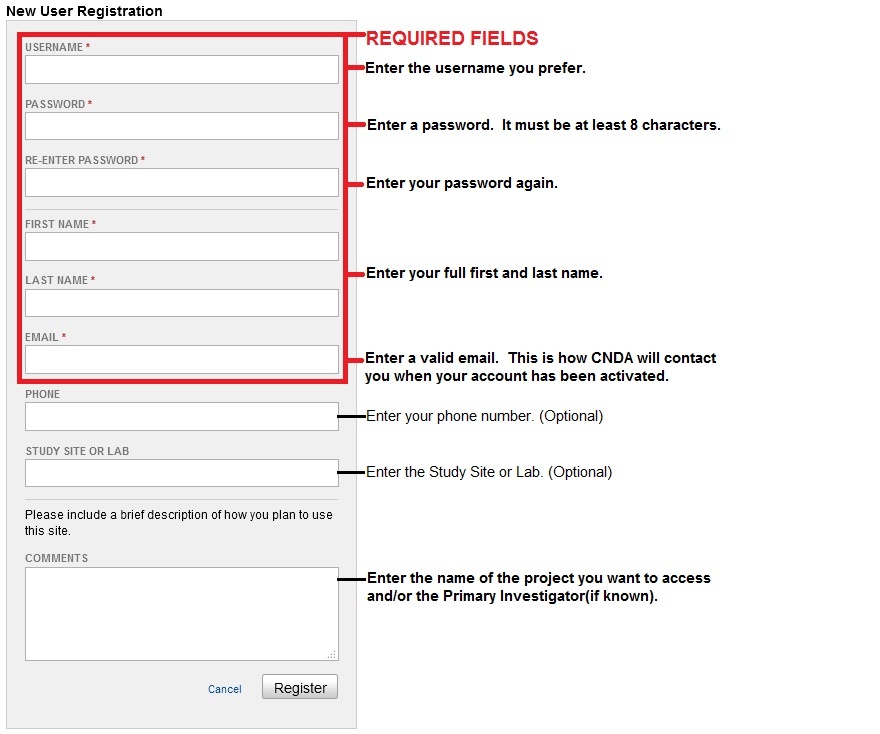
Task: Select the RE-ENTER PASSWORD field
Action: tap(181, 182)
